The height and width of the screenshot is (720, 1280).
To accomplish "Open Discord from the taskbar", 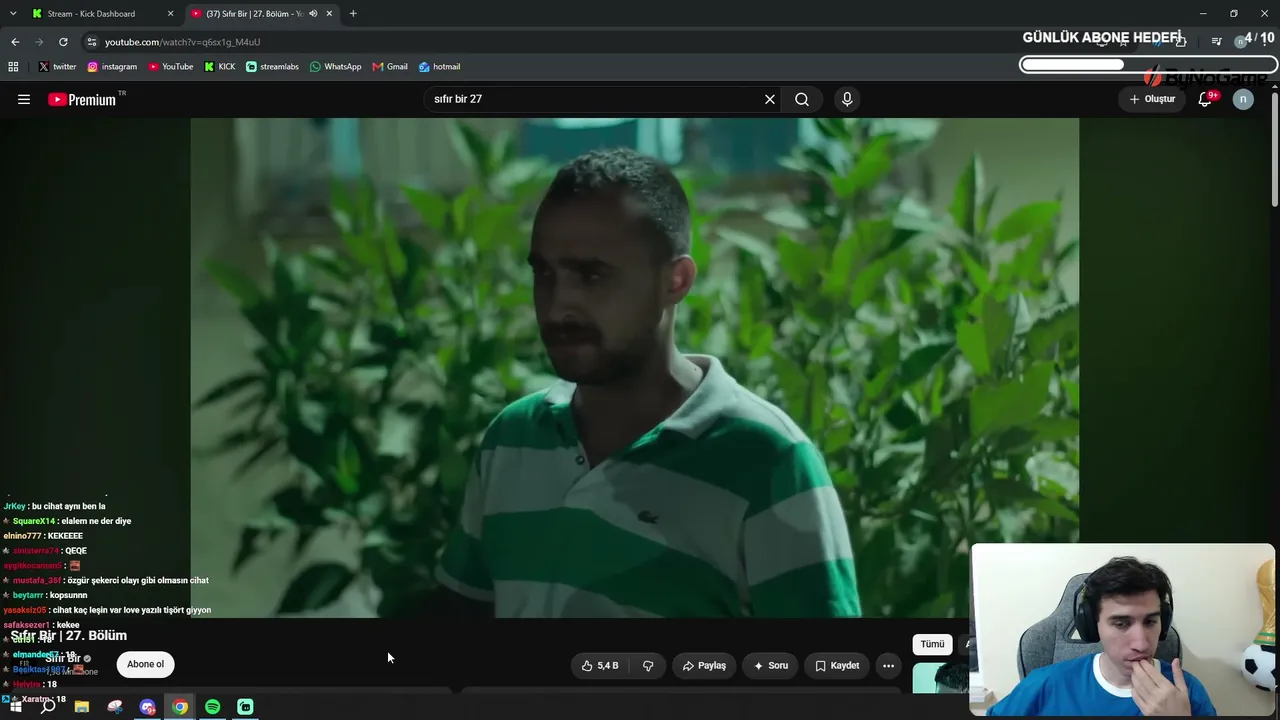I will (x=147, y=707).
